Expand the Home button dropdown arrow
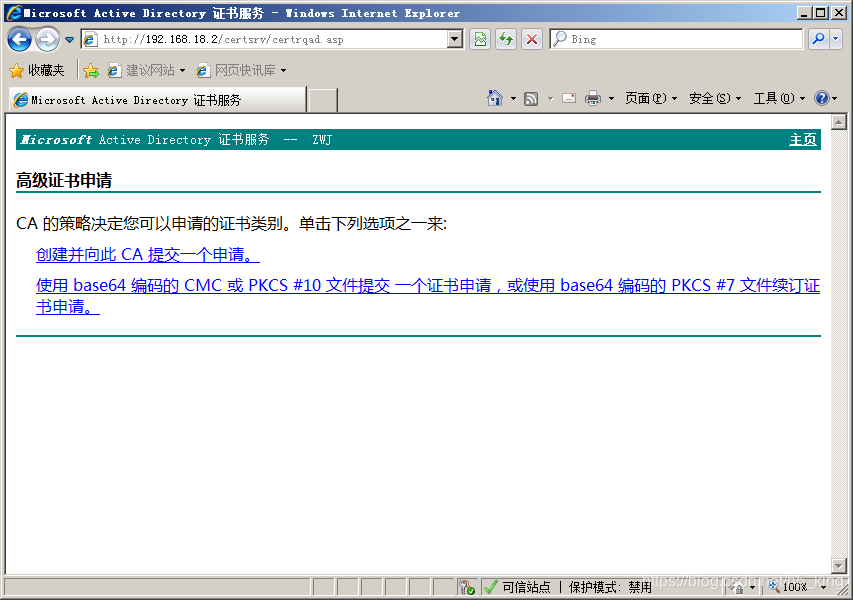This screenshot has width=853, height=600. point(513,99)
